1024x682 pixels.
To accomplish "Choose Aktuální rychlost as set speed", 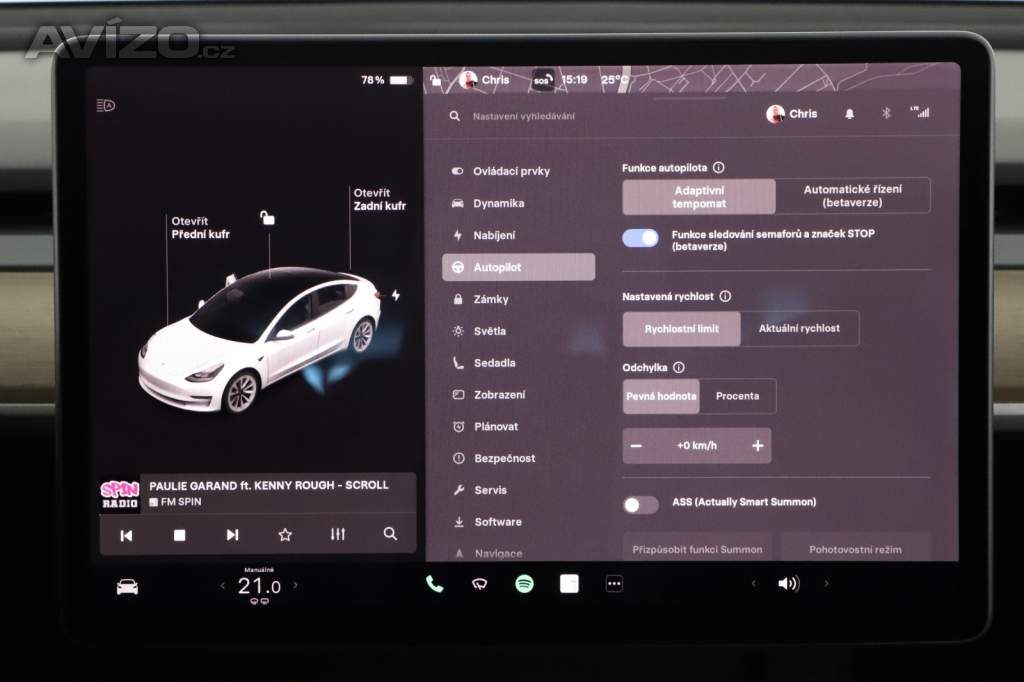I will point(799,328).
